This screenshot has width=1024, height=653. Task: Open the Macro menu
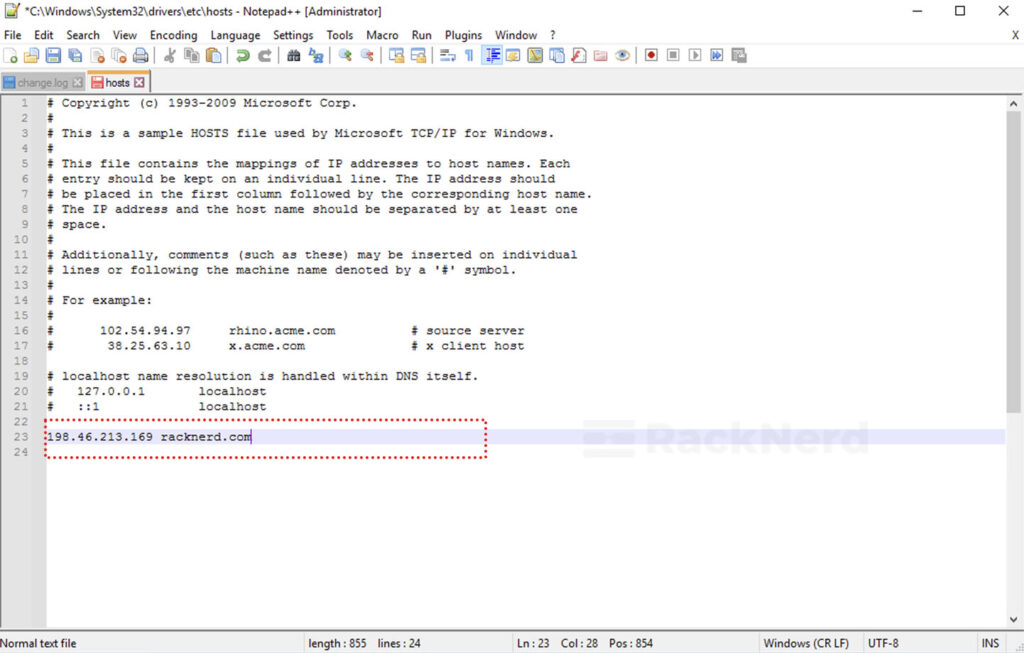tap(382, 34)
